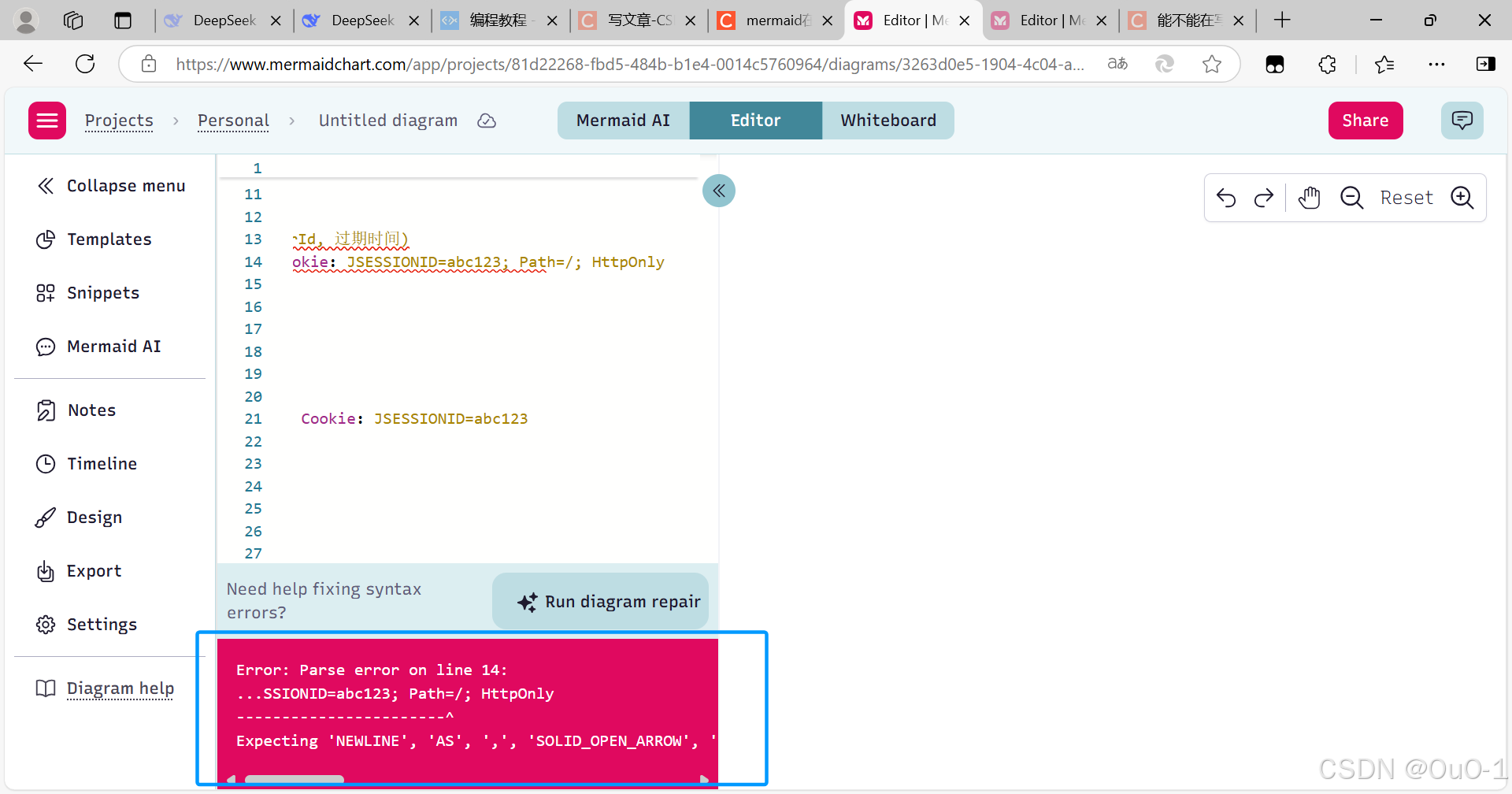
Task: Open Timeline panel
Action: tap(87, 464)
